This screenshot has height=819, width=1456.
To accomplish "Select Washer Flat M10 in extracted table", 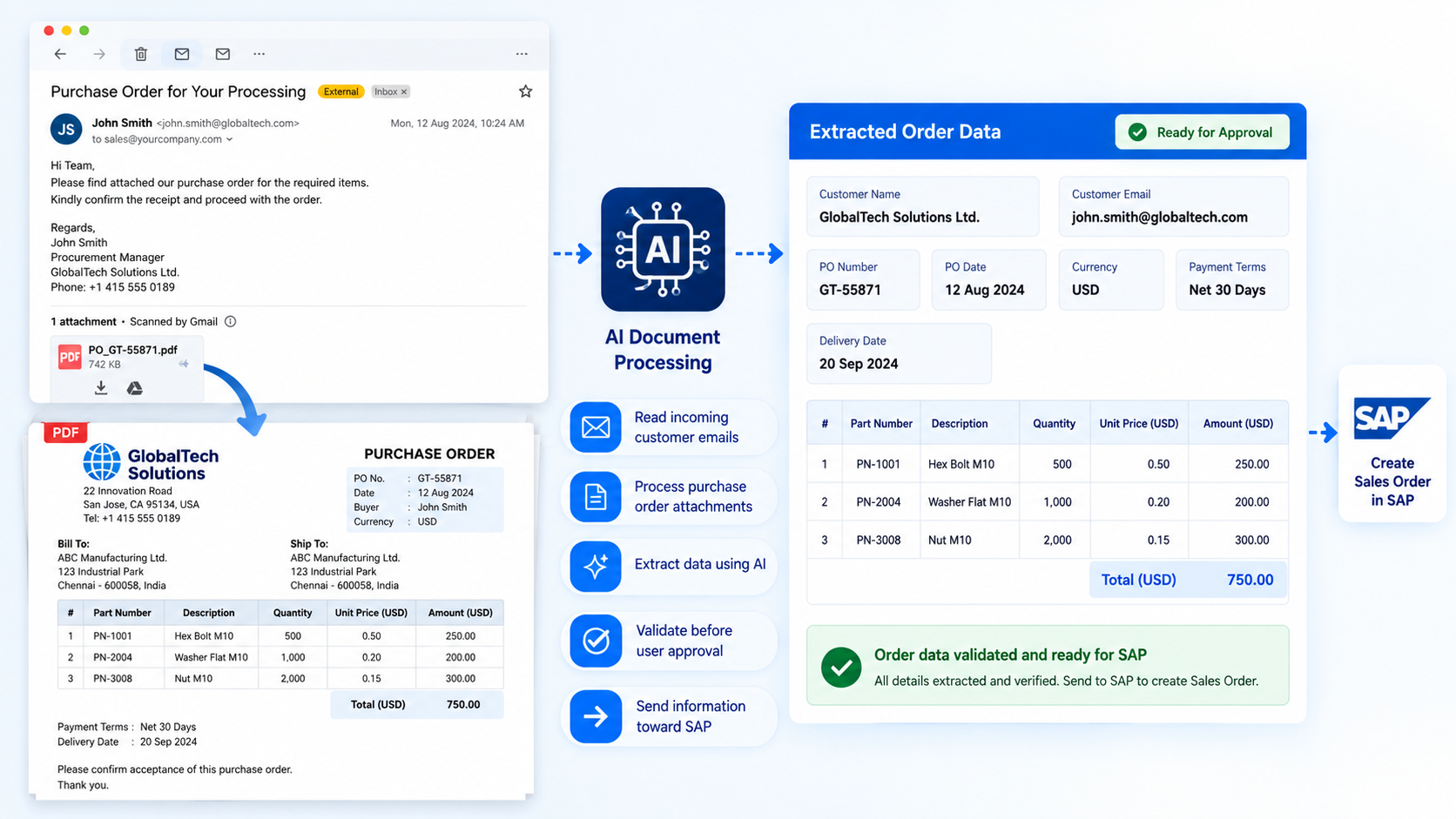I will 969,502.
